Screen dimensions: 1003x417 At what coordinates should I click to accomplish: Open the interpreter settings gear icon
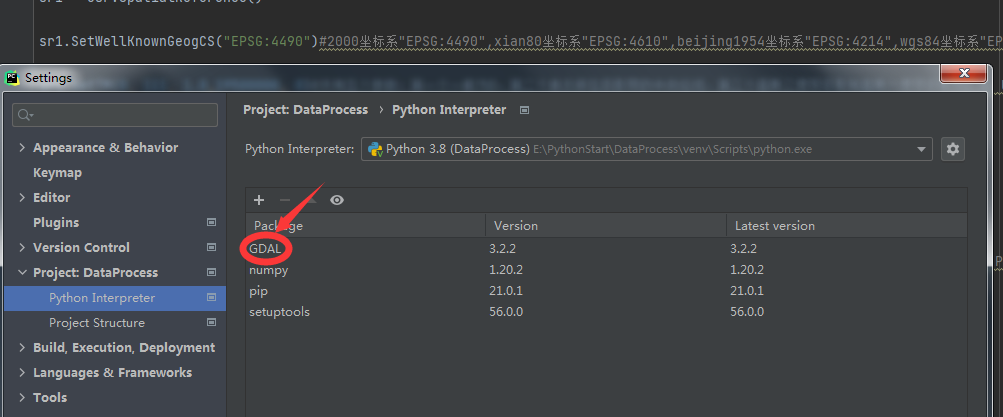(953, 149)
